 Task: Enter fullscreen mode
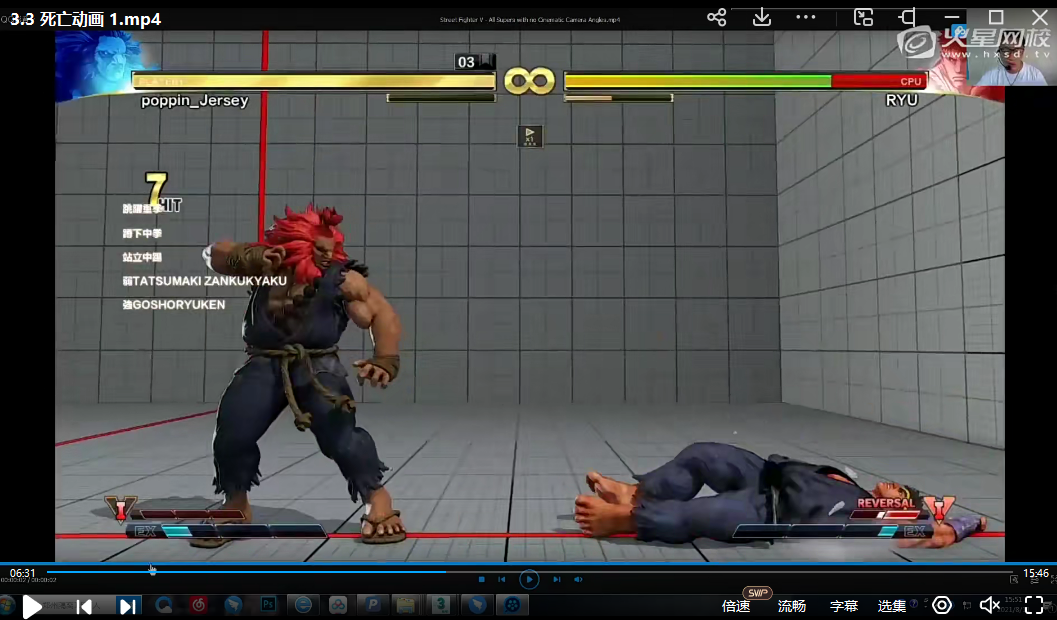pos(1034,605)
